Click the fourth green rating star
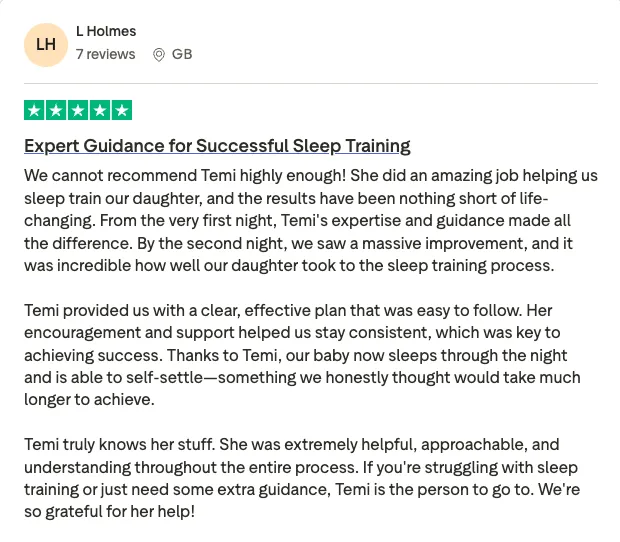This screenshot has height=542, width=620. (100, 110)
